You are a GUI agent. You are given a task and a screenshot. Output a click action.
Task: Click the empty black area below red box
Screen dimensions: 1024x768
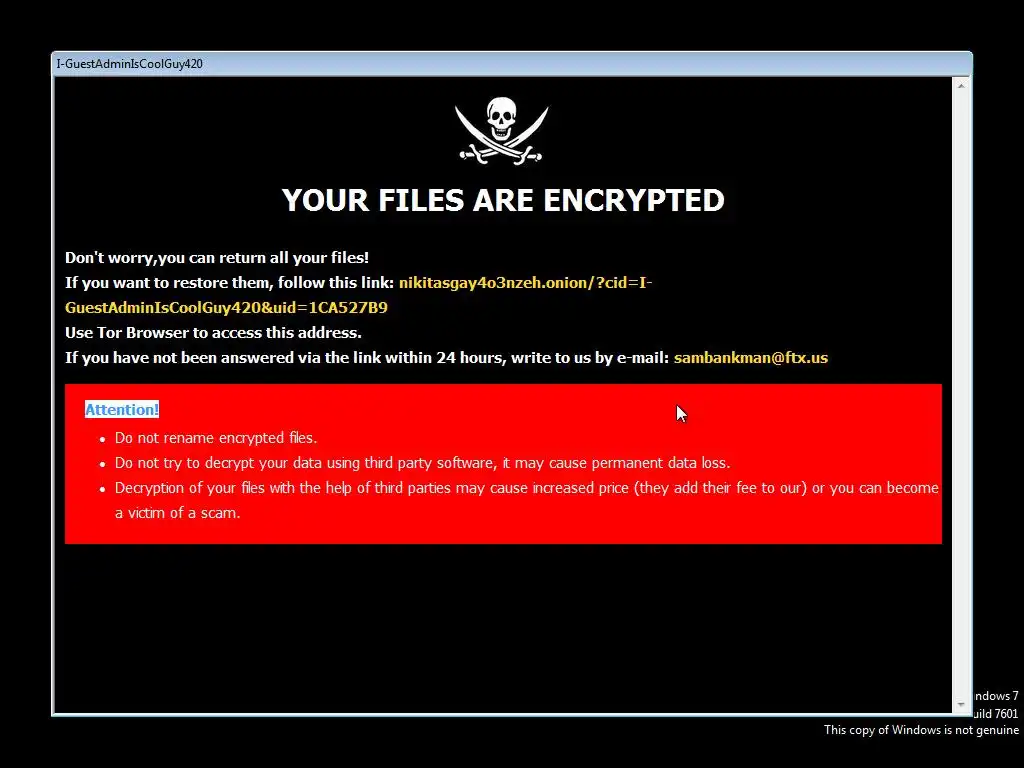[503, 627]
